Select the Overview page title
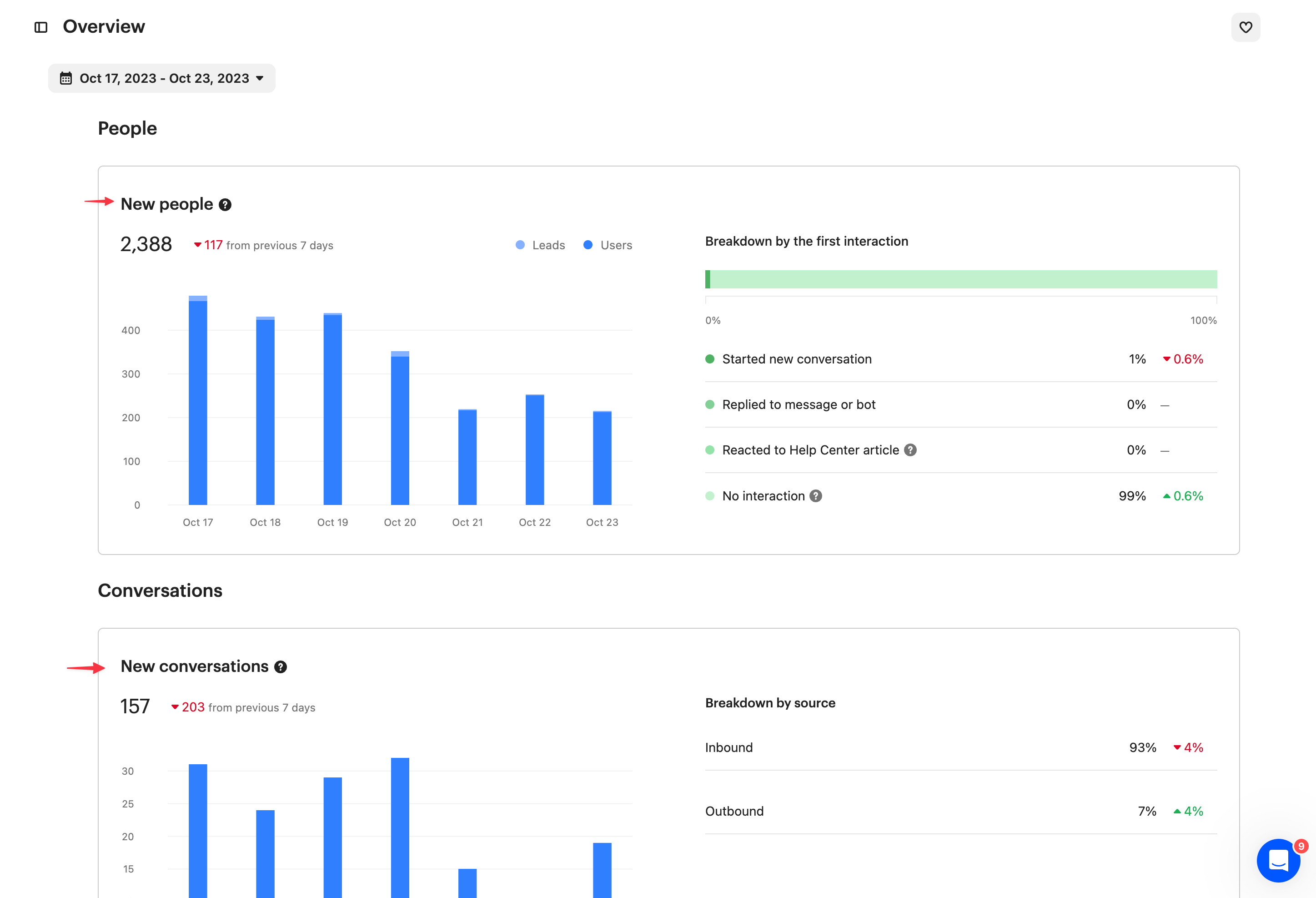1316x898 pixels. pyautogui.click(x=104, y=26)
